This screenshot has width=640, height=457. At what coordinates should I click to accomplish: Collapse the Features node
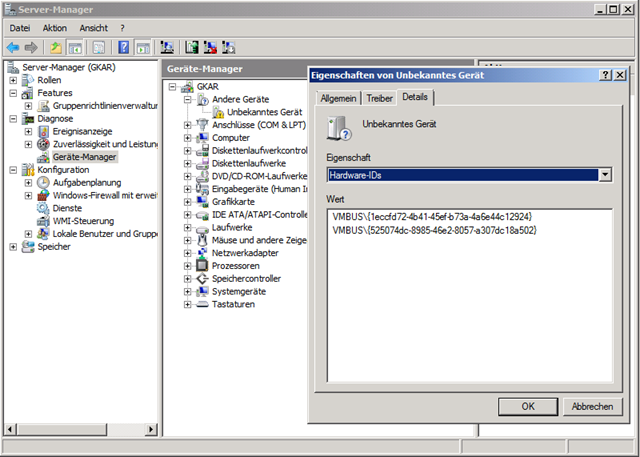(x=13, y=93)
